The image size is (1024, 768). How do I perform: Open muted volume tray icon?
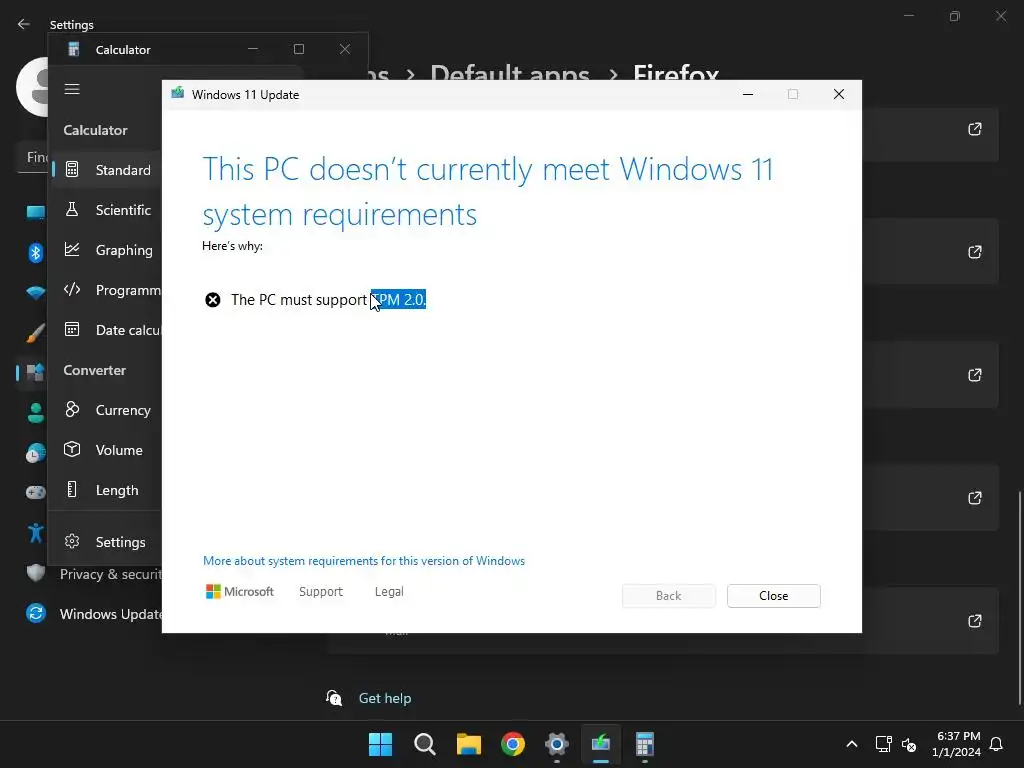click(x=908, y=744)
